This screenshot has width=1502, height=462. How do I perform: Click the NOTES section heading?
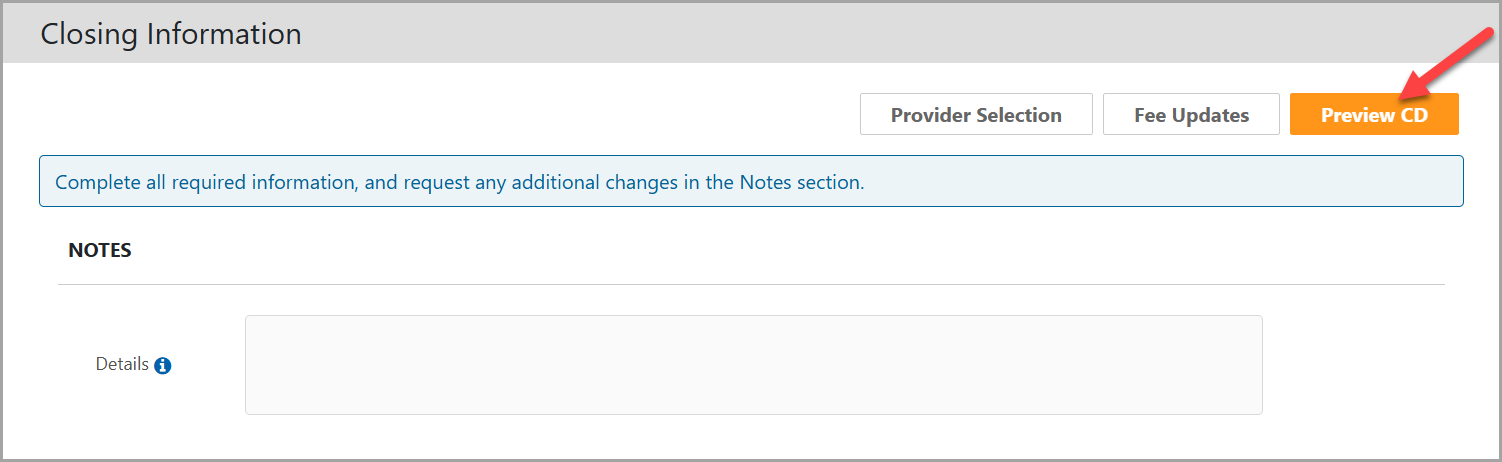(x=100, y=251)
